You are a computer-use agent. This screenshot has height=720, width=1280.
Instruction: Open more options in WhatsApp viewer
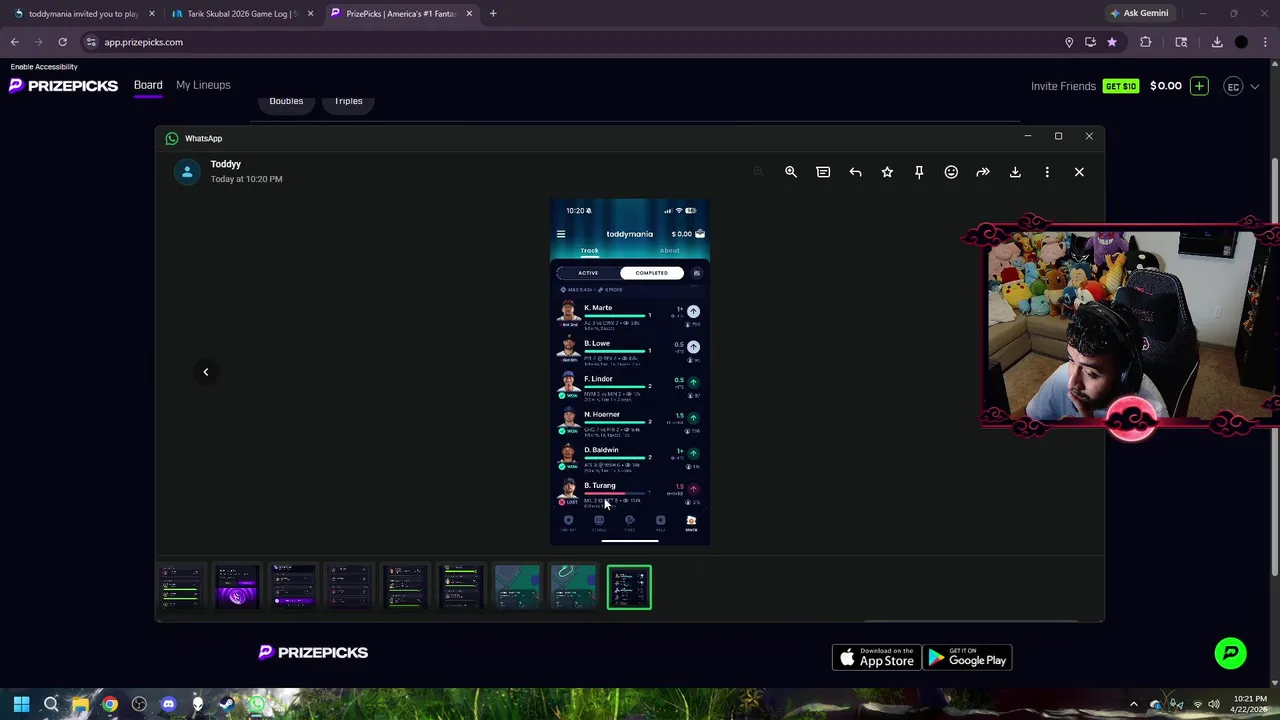tap(1047, 172)
